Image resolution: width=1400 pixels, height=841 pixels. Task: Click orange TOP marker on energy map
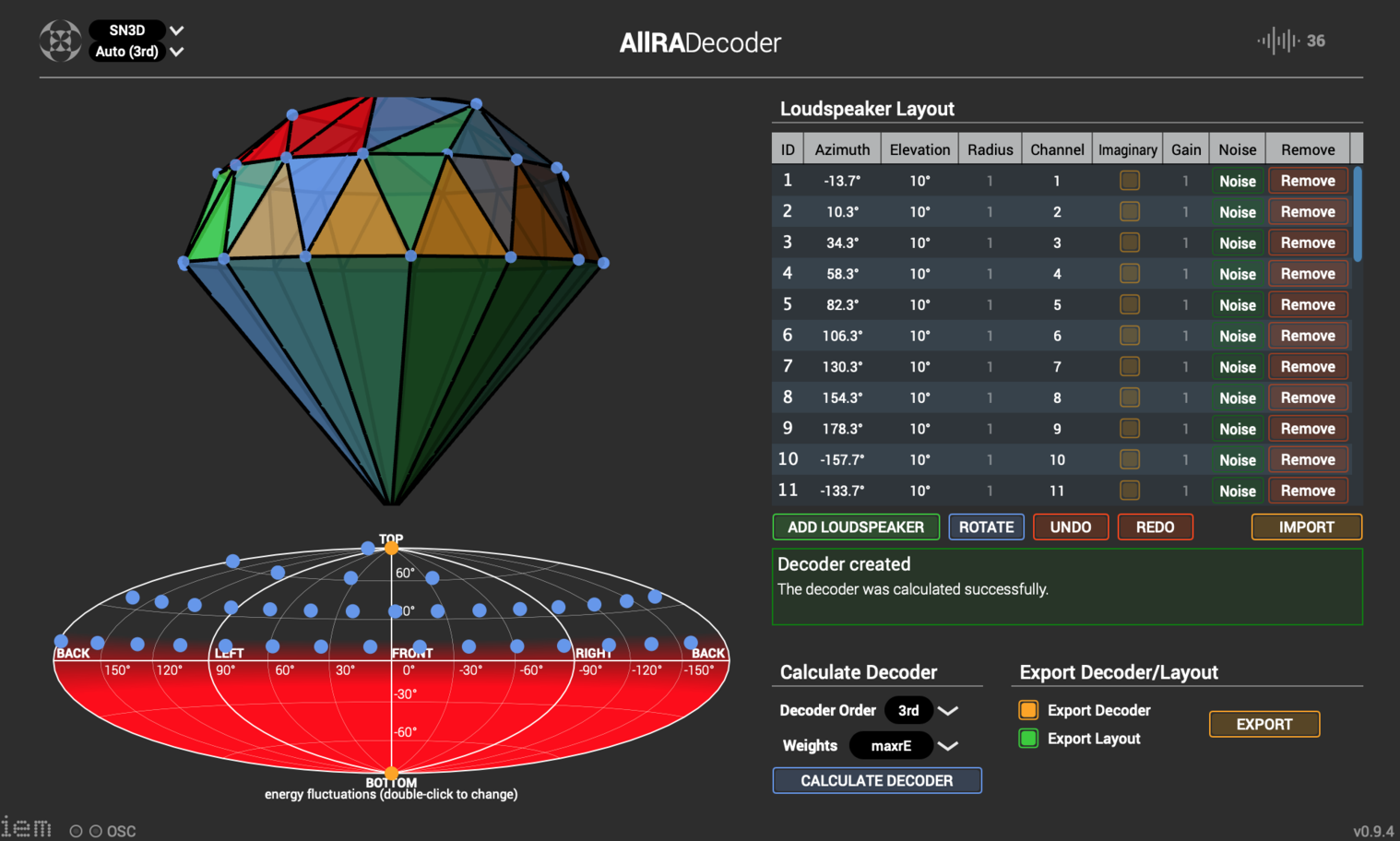tap(392, 549)
